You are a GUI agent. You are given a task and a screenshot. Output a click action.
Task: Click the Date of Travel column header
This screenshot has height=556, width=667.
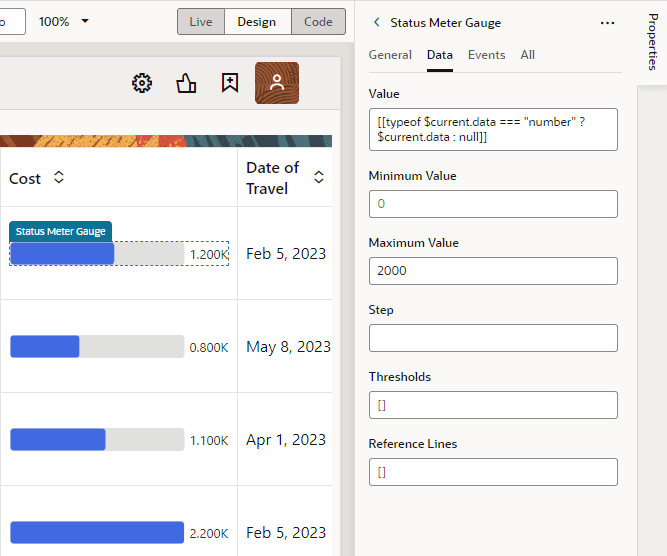pyautogui.click(x=272, y=178)
